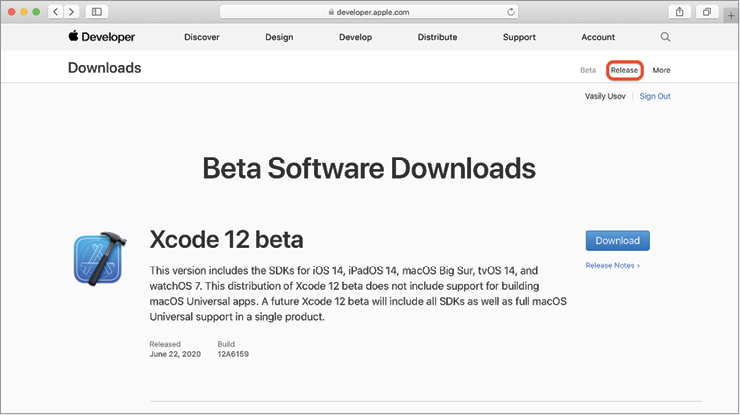Show the tab overview in Safari
Screen dimensions: 740x415
point(706,11)
